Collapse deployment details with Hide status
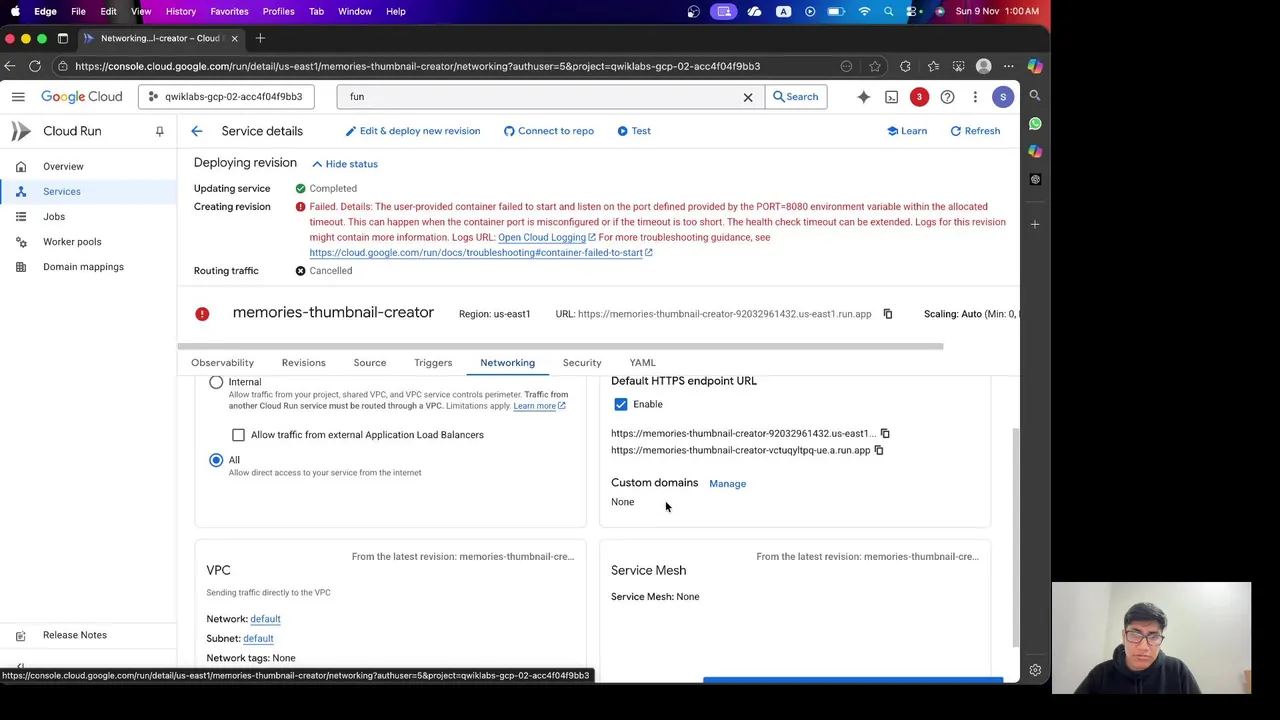Image resolution: width=1280 pixels, height=720 pixels. coord(344,164)
